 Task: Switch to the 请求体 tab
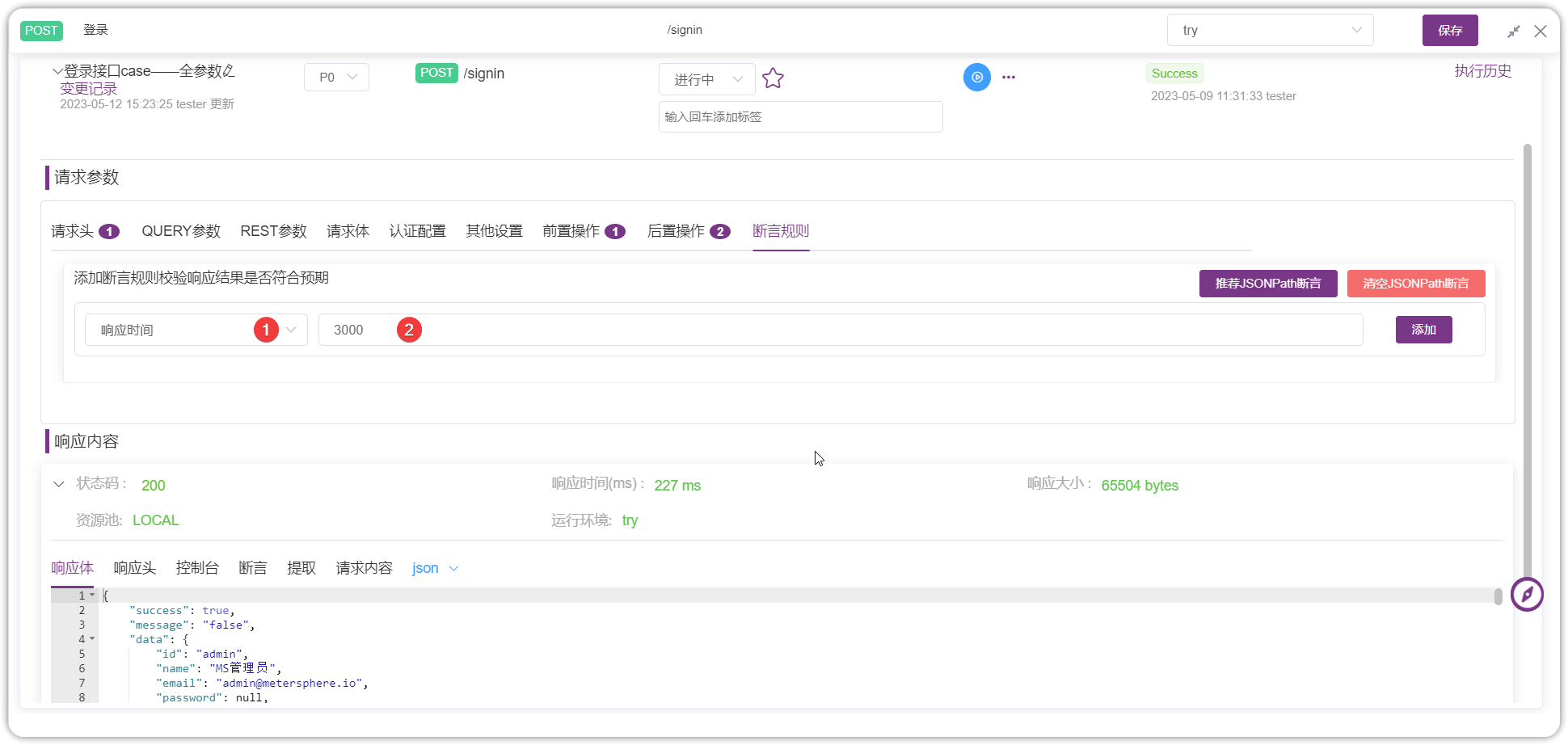tap(348, 231)
